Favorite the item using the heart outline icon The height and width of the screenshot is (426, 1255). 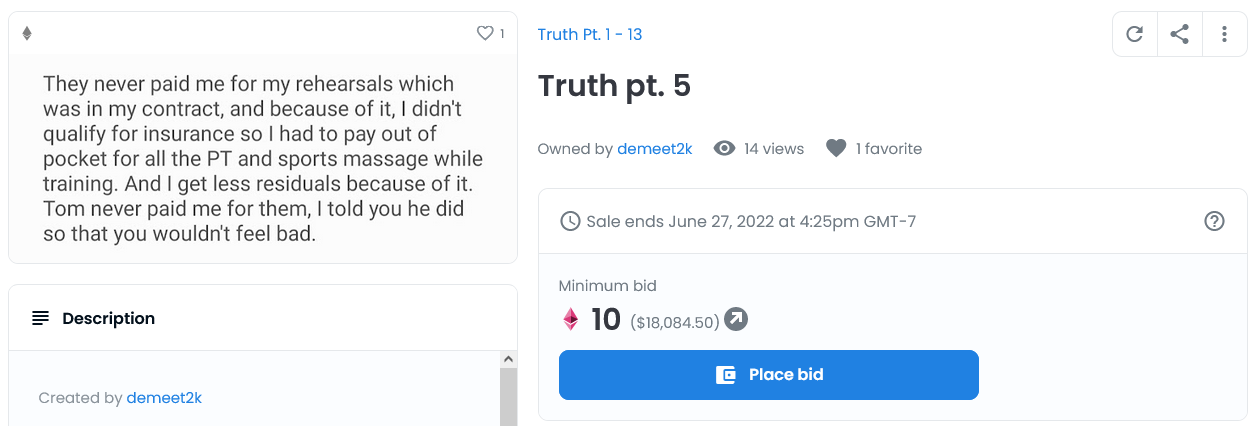(x=485, y=33)
